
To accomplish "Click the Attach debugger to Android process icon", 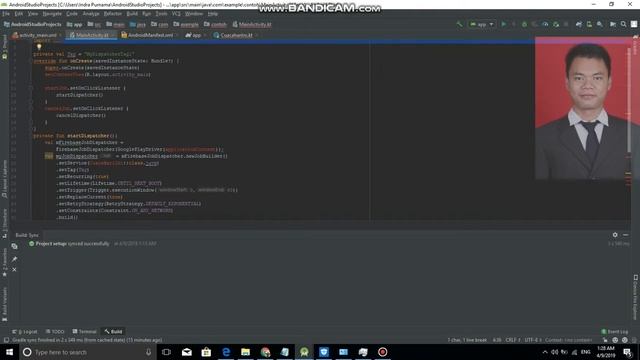I will 556,24.
